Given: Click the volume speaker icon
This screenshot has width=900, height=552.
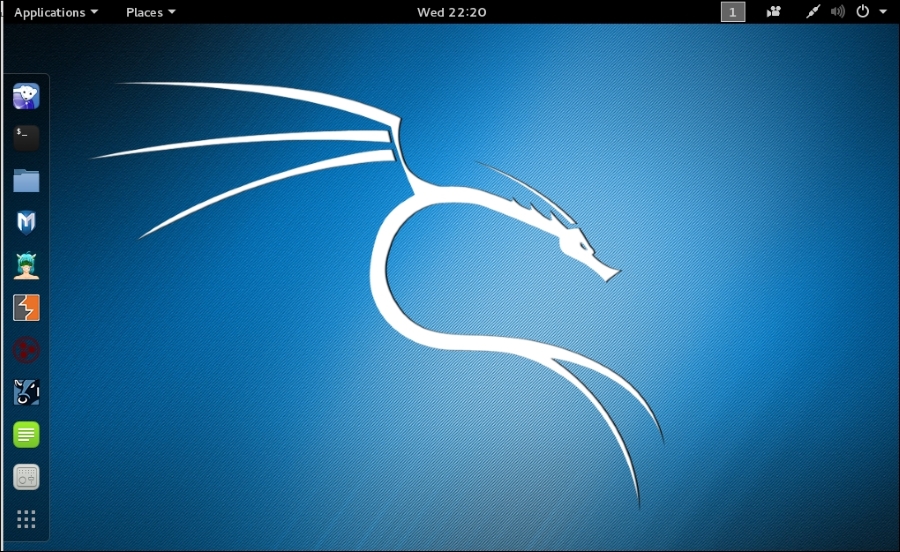Looking at the screenshot, I should (x=837, y=11).
